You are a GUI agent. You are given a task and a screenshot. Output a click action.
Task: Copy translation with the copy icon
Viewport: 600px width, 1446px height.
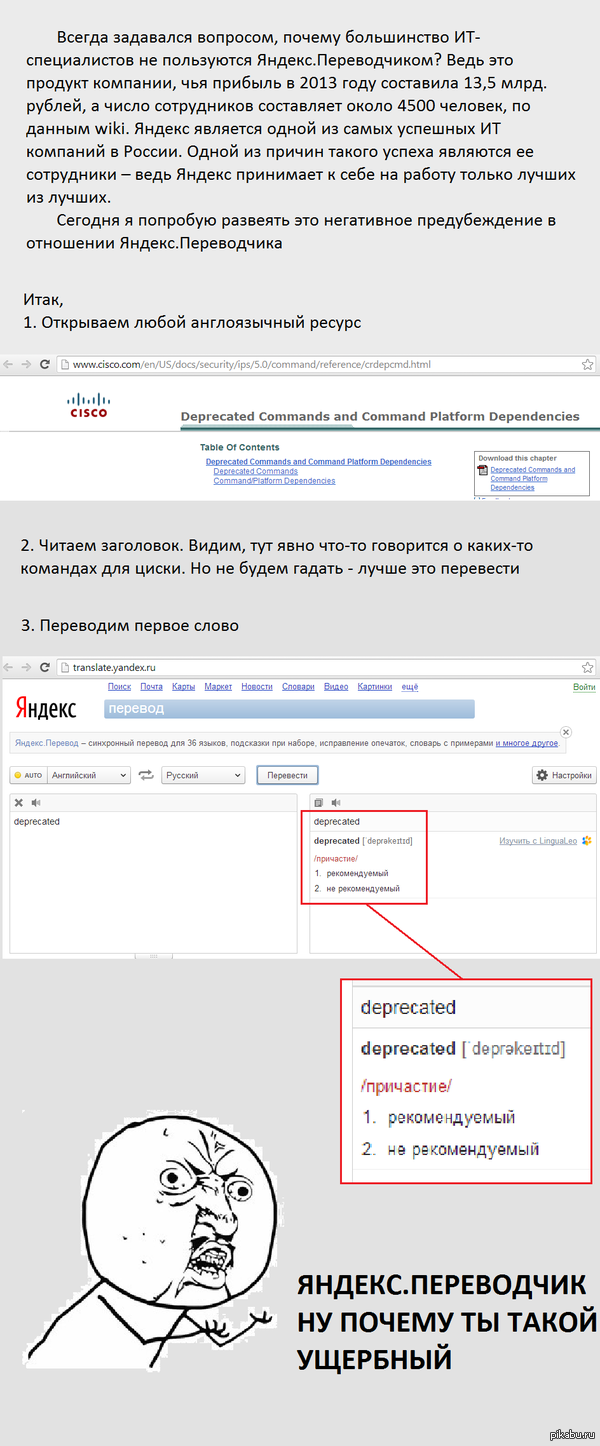[318, 802]
